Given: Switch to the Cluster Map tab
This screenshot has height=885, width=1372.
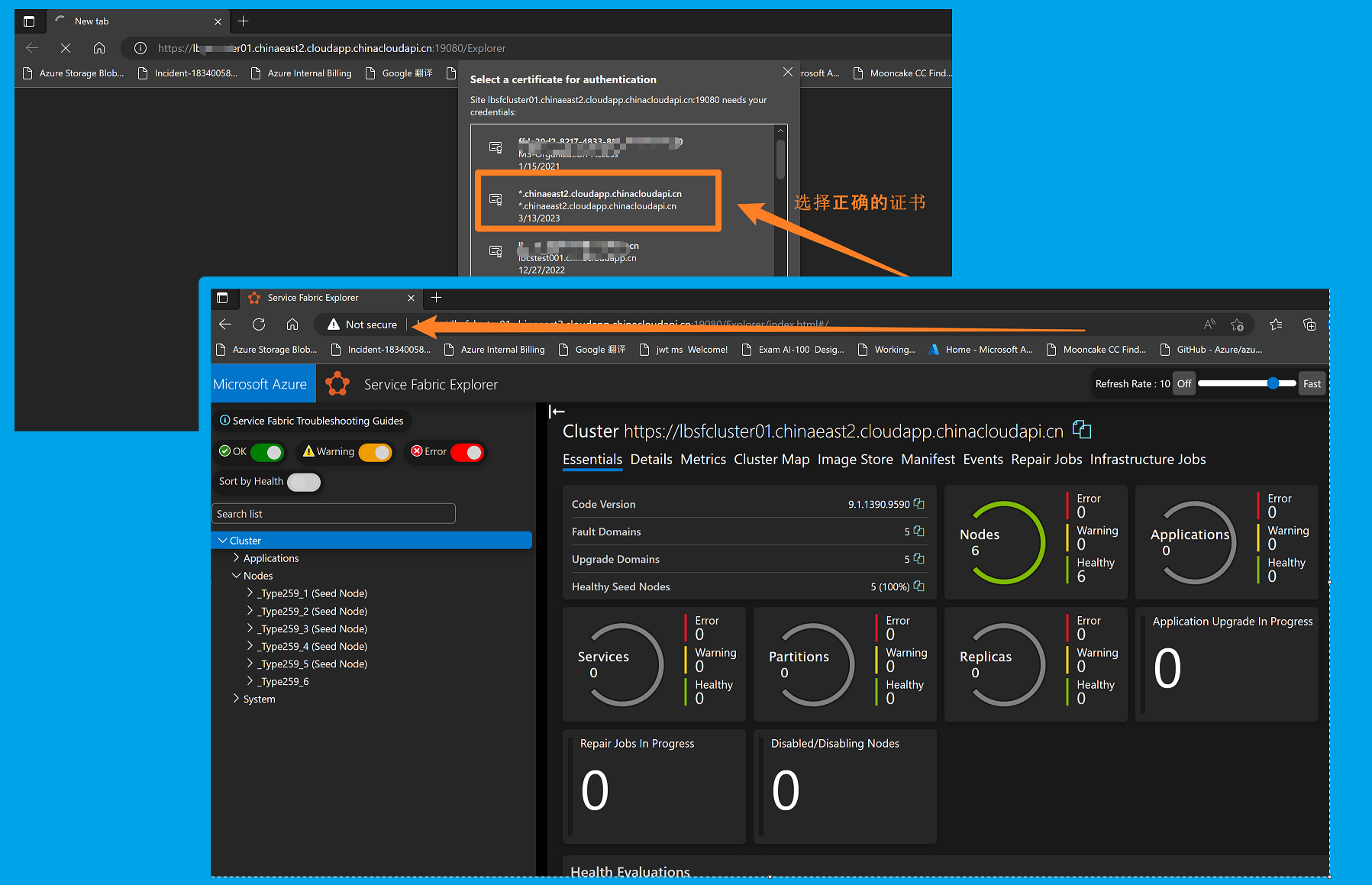Looking at the screenshot, I should click(771, 460).
